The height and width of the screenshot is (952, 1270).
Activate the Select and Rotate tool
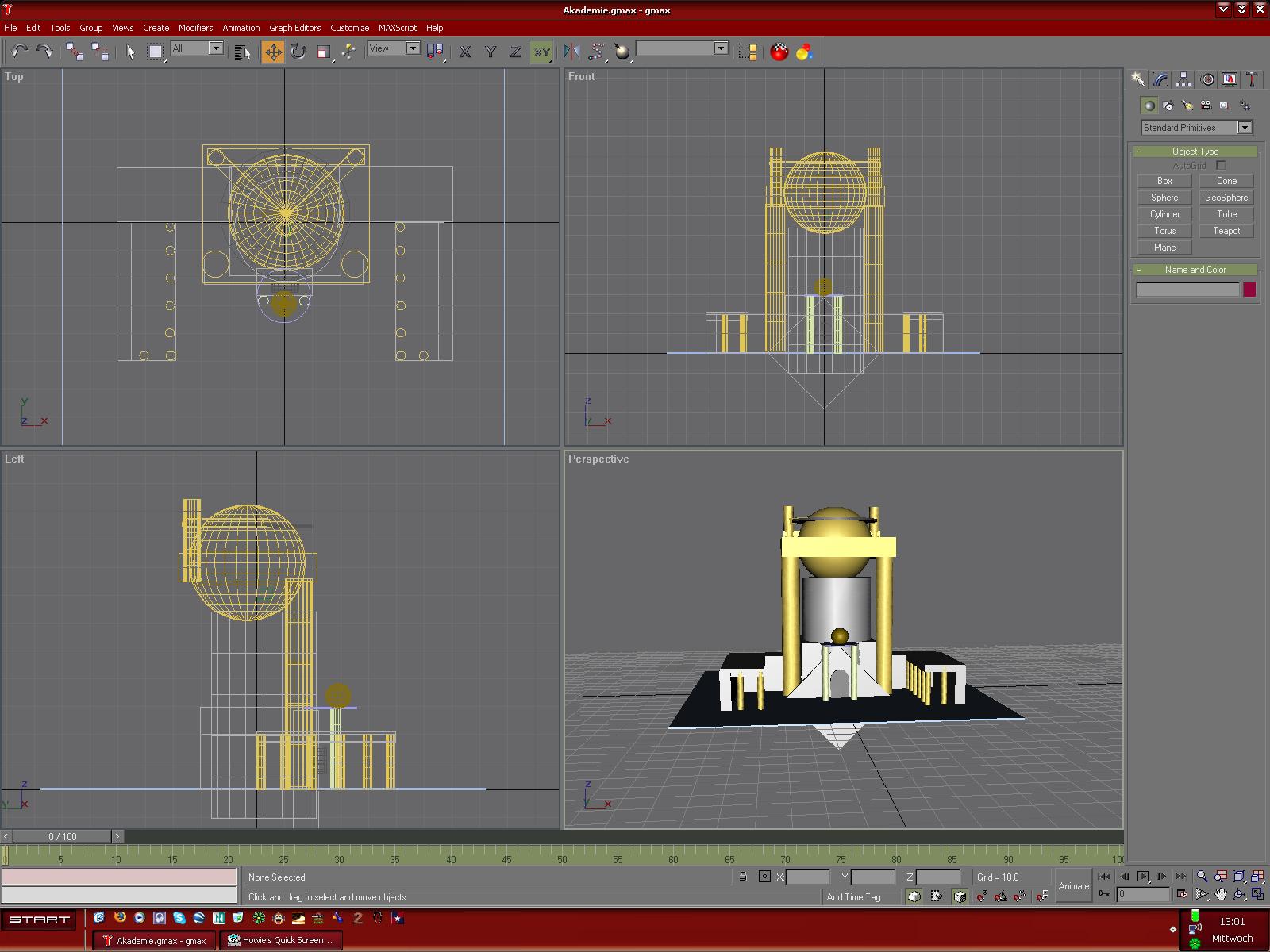tap(298, 52)
